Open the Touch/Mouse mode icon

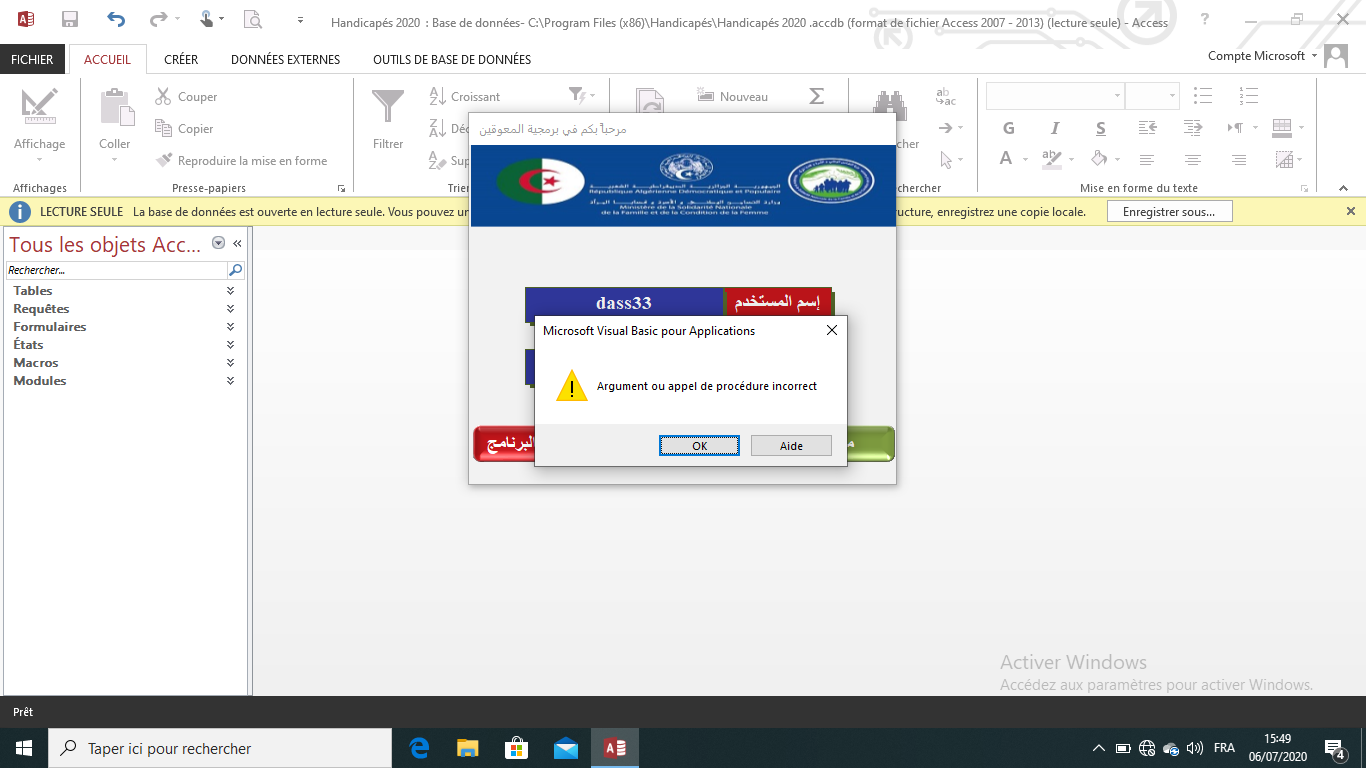(207, 19)
